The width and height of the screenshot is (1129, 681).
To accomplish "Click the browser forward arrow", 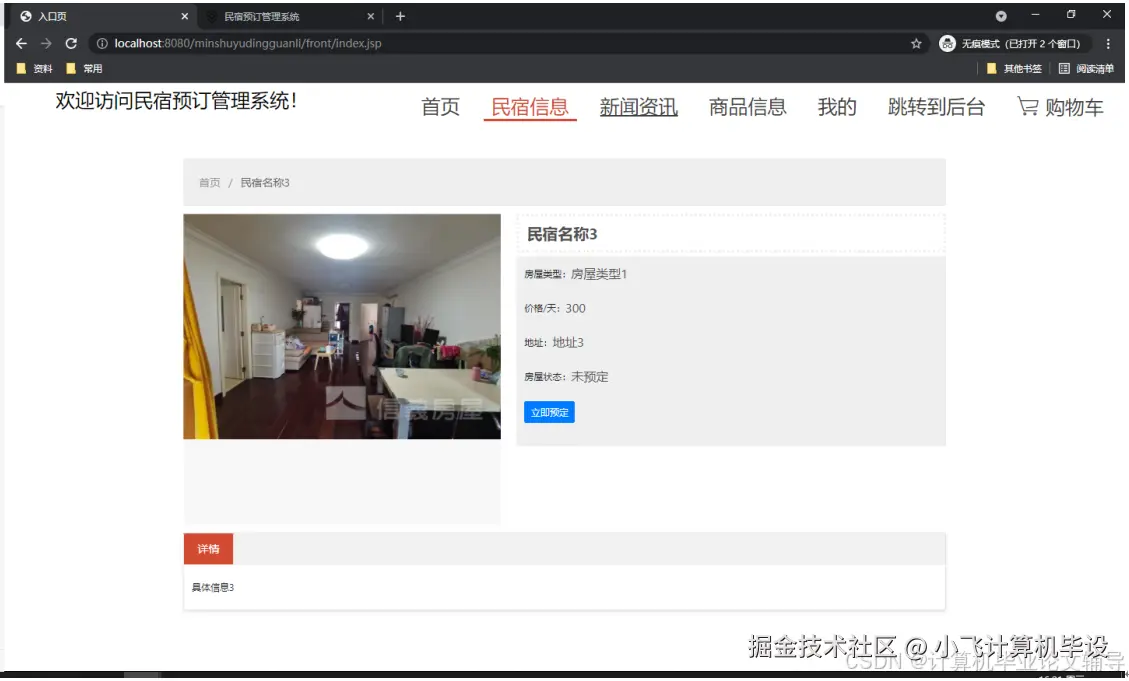I will tap(45, 43).
